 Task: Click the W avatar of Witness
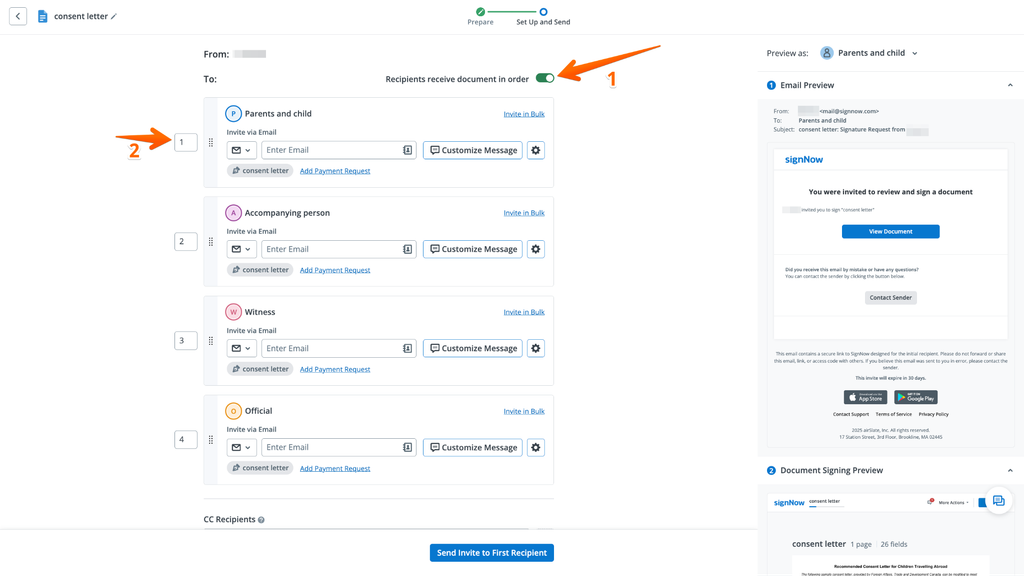pos(233,312)
